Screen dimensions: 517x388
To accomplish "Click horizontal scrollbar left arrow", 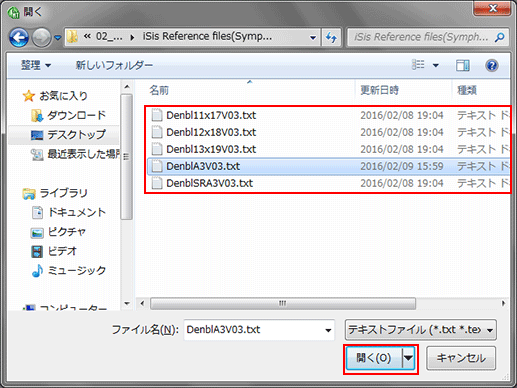I will [x=142, y=303].
